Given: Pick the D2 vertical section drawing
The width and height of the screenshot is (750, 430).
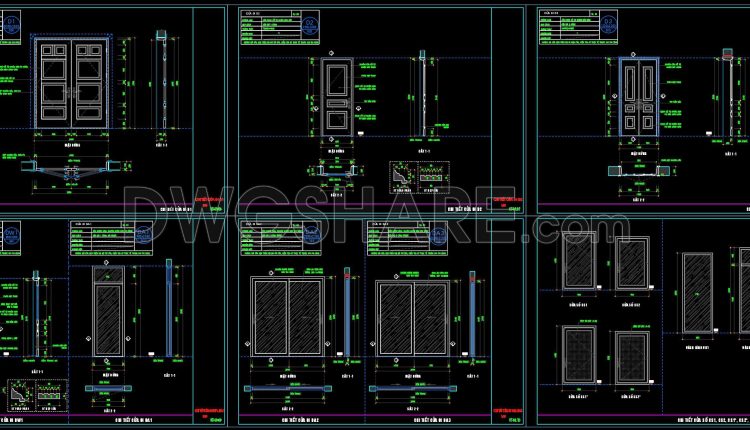Looking at the screenshot, I should [x=422, y=93].
